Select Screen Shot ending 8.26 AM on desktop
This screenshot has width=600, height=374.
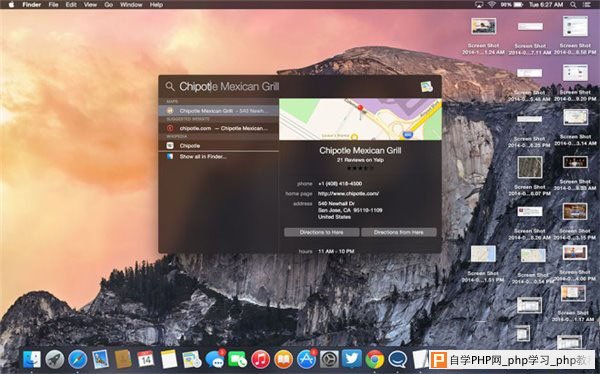pyautogui.click(x=530, y=223)
